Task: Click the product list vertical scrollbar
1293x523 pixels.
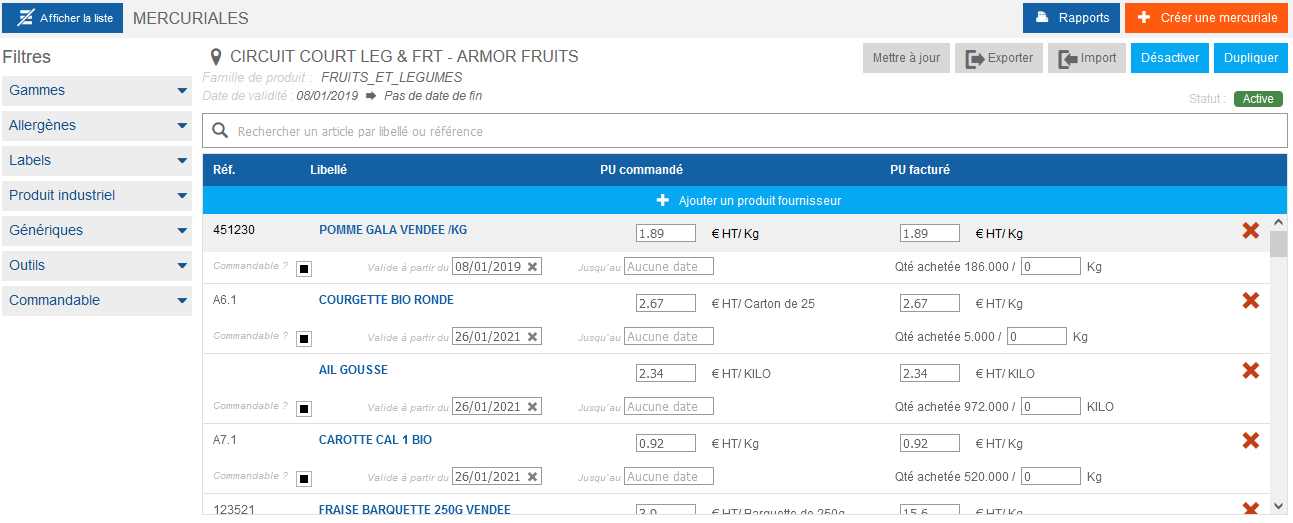Action: pos(1278,365)
